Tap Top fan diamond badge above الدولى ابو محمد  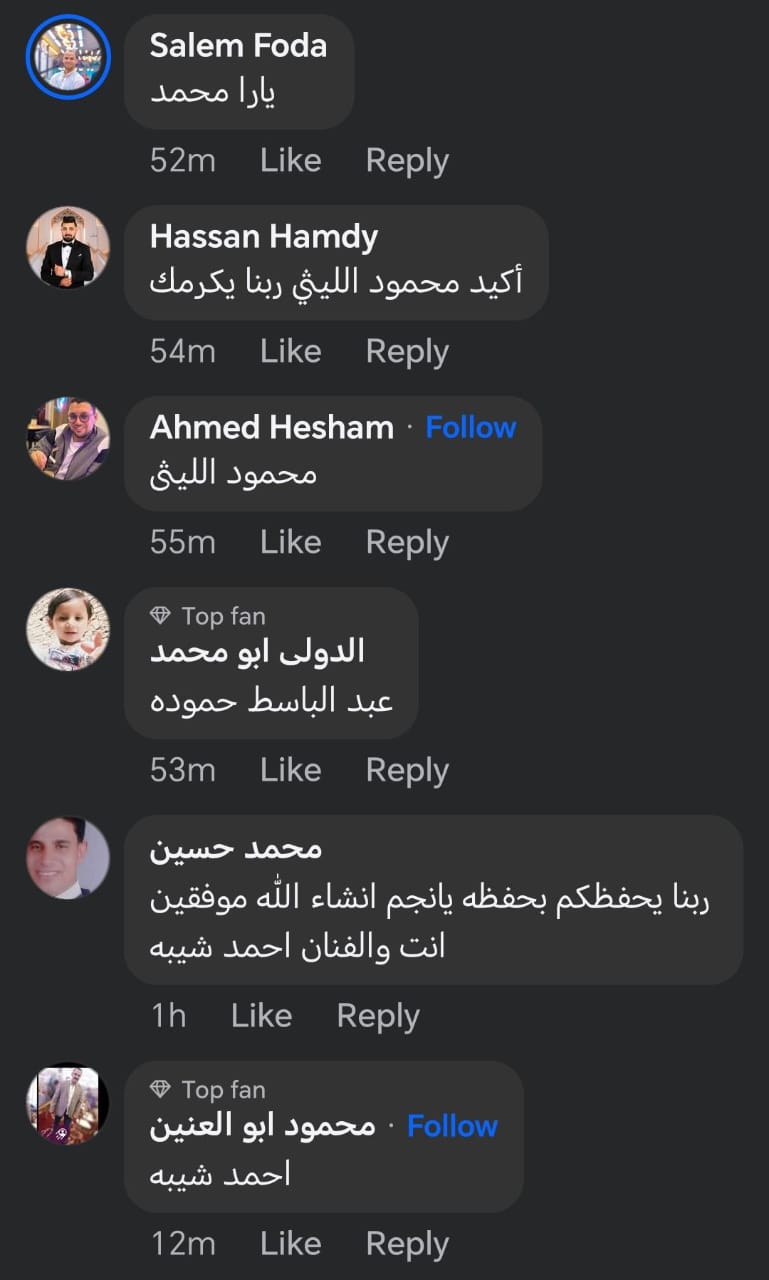point(159,616)
